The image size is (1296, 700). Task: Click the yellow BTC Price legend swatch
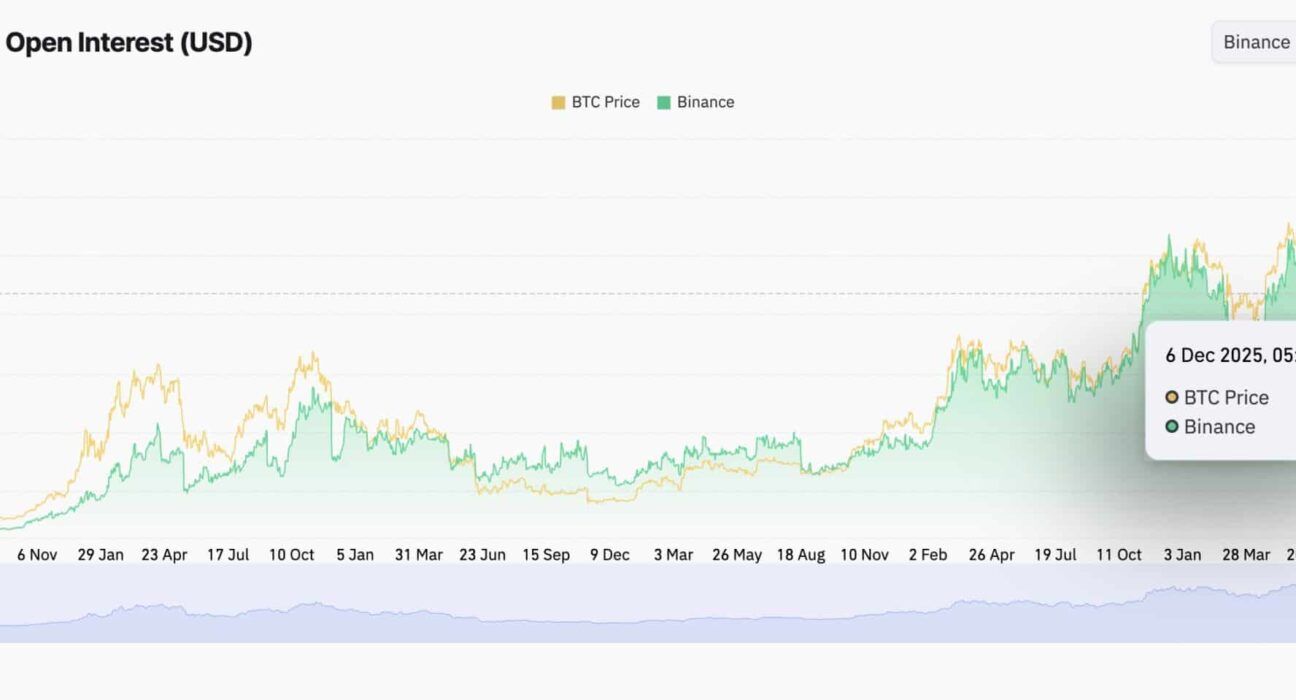pyautogui.click(x=558, y=102)
